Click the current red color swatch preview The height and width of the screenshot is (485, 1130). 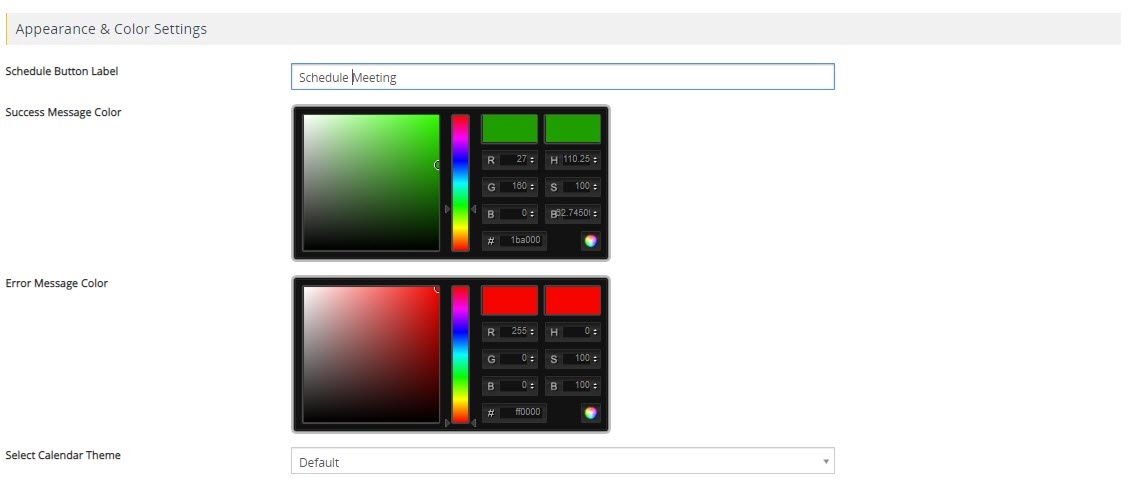click(x=573, y=301)
